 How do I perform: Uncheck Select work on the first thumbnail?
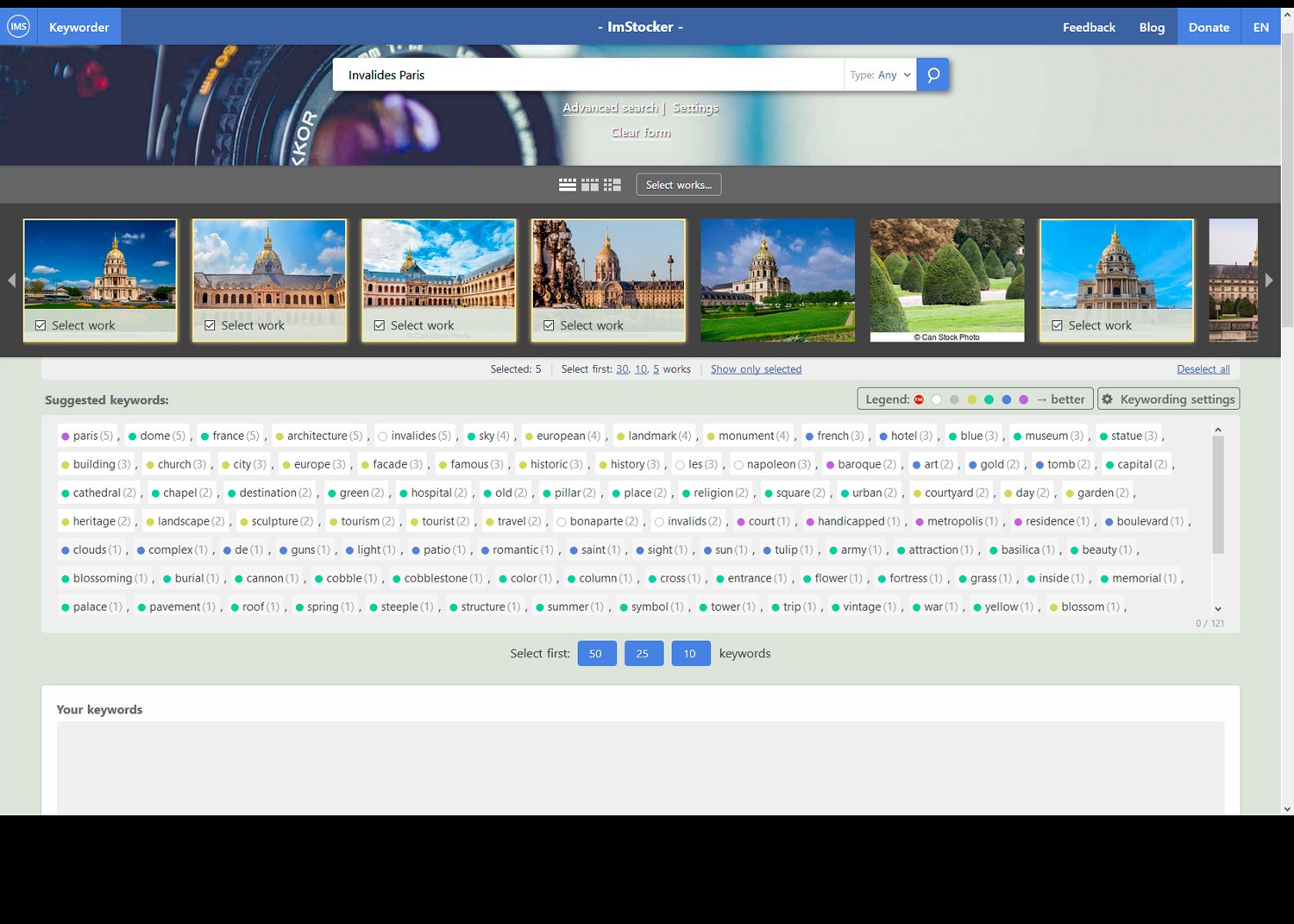coord(40,324)
